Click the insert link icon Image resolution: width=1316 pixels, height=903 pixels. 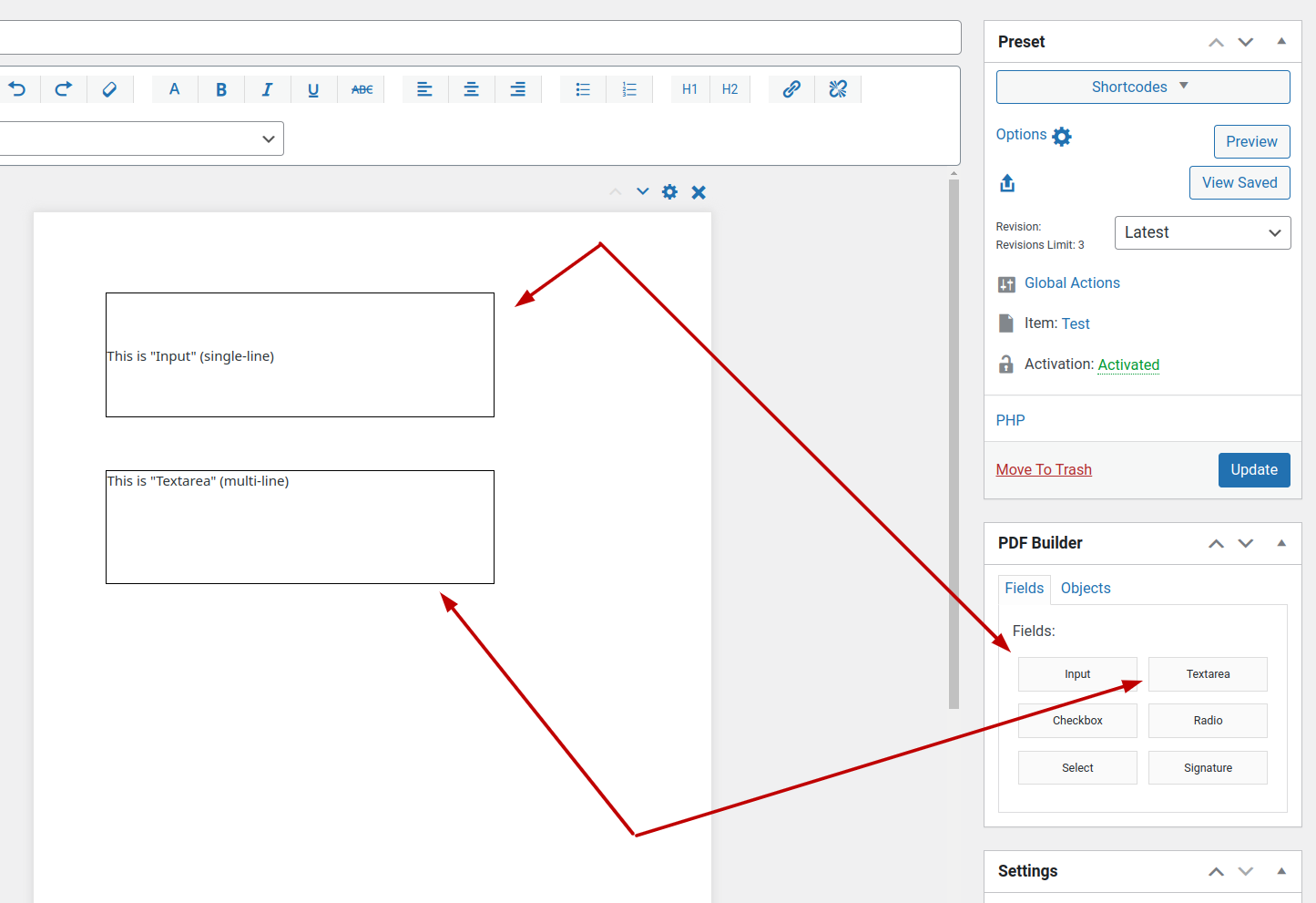(791, 89)
